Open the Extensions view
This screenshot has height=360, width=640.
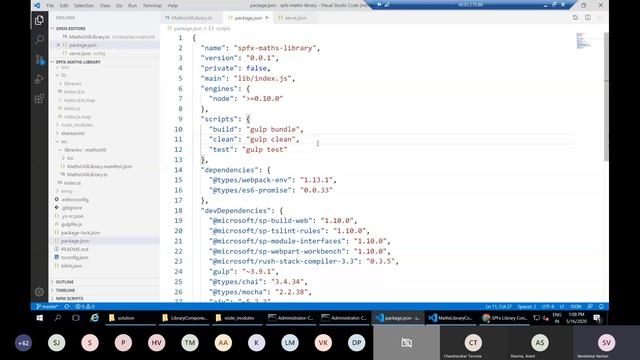point(39,98)
